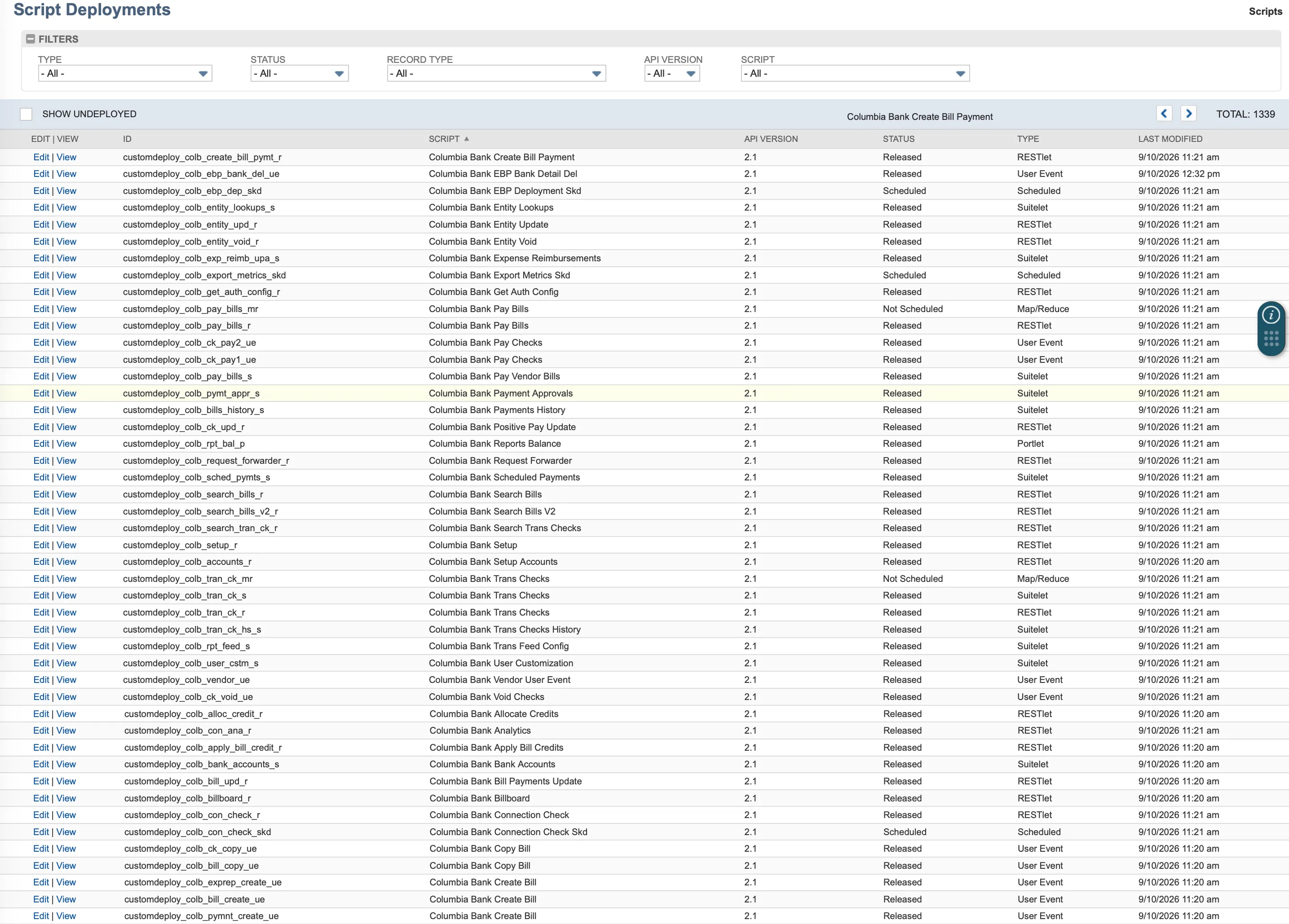
Task: Edit customdeploy_colb_pymt_appr_s deployment
Action: pos(41,393)
